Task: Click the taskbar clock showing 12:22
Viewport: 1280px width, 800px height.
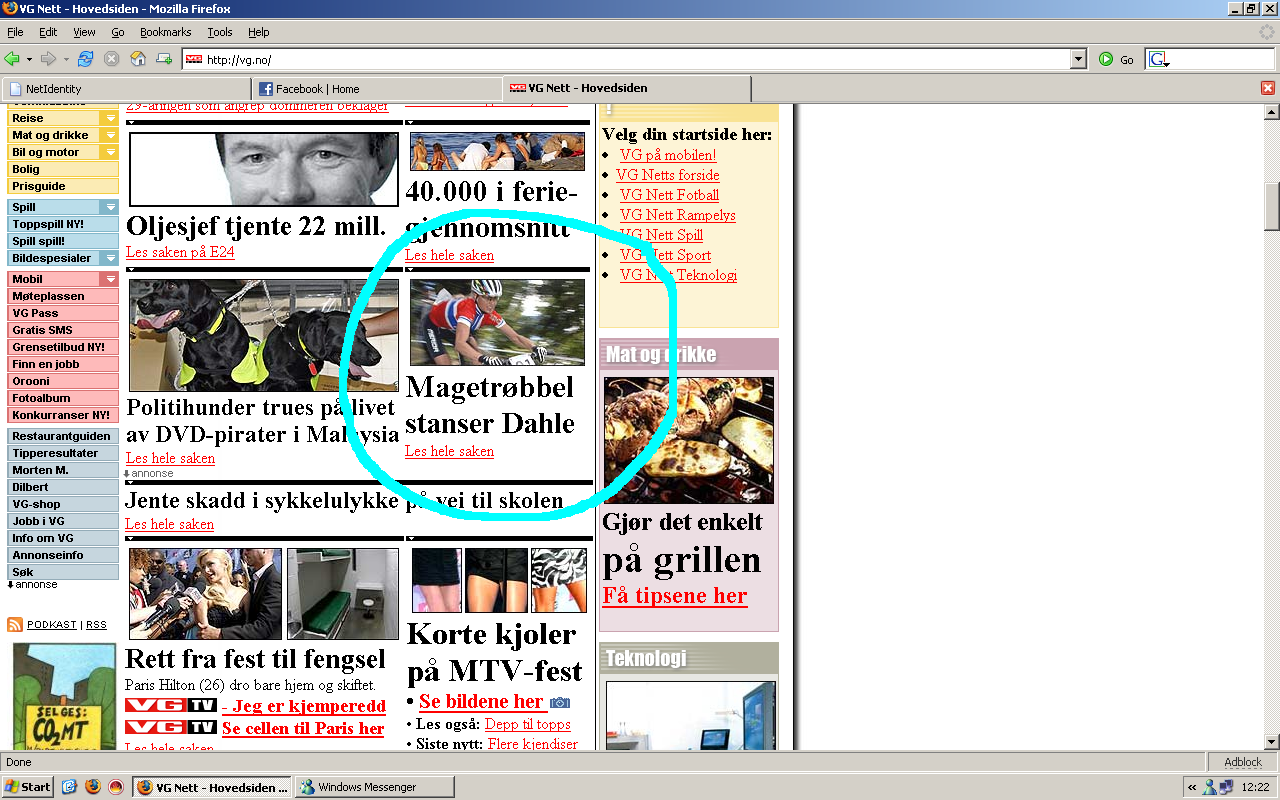Action: click(1256, 787)
